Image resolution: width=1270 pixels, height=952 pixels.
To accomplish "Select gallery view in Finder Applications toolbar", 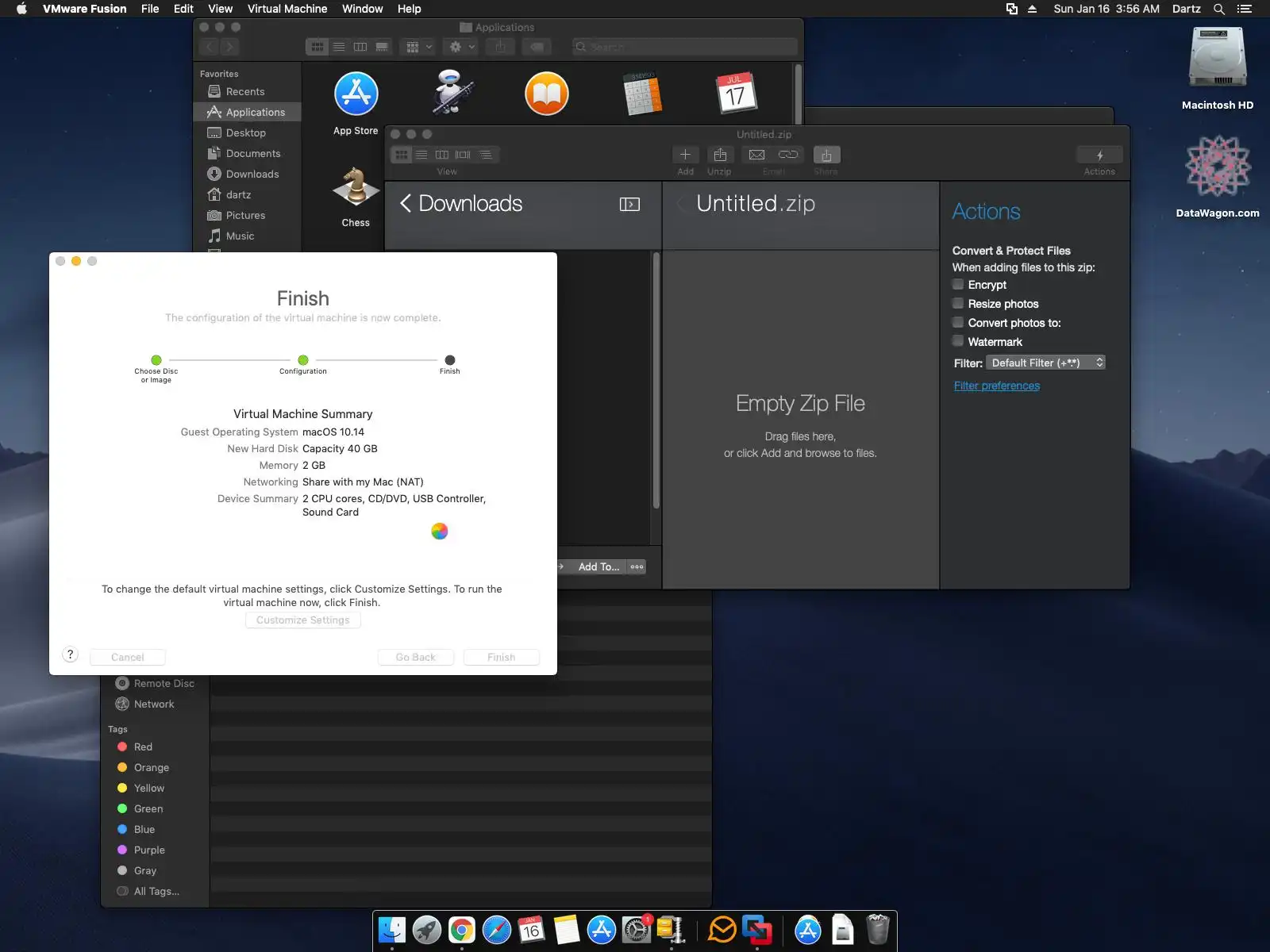I will [x=382, y=47].
